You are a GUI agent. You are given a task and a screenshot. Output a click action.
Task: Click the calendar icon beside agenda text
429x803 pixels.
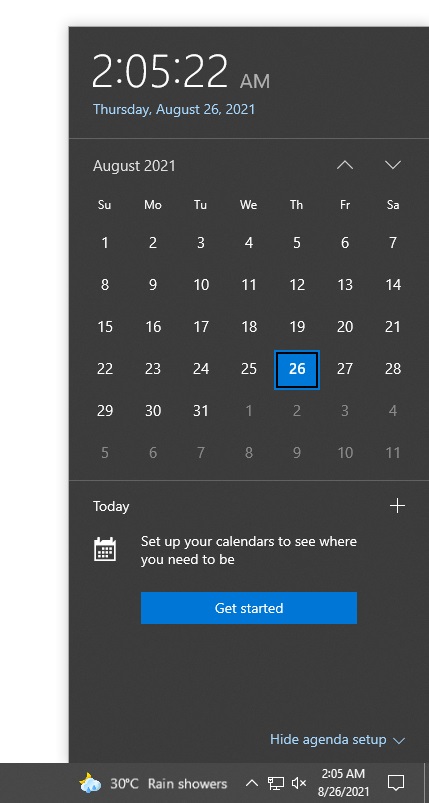pos(105,550)
